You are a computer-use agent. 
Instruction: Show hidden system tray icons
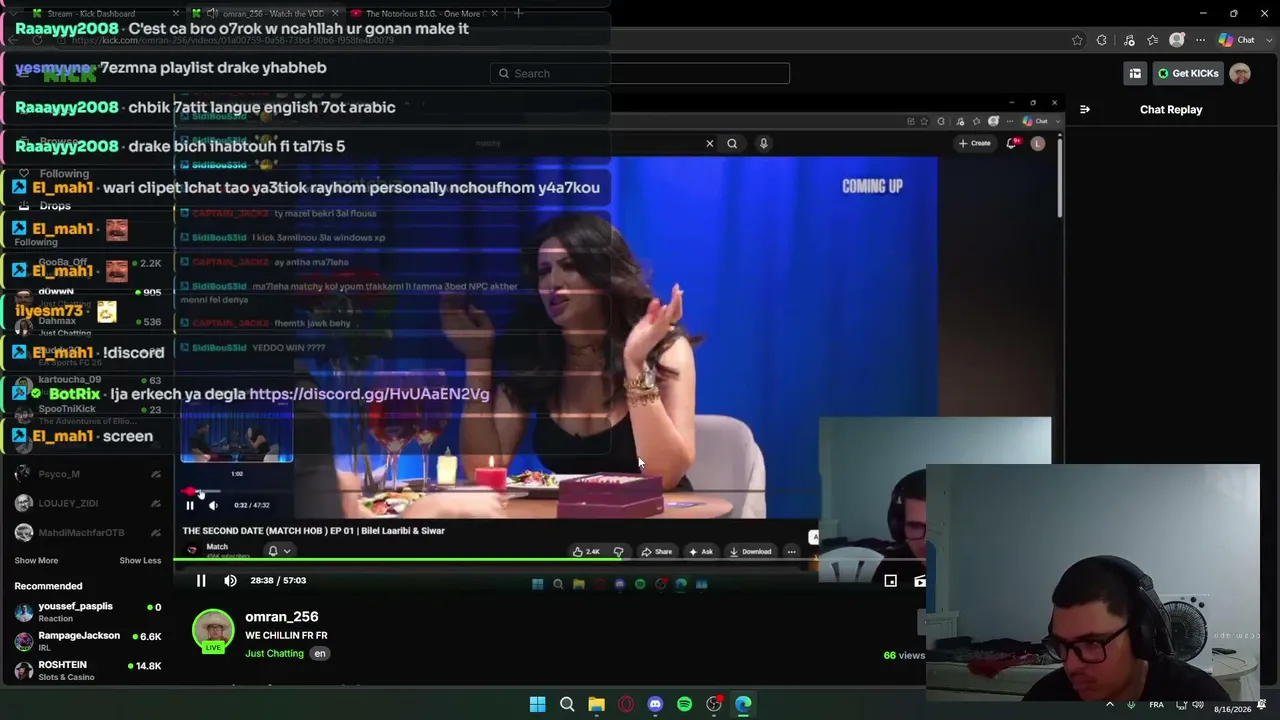[x=1109, y=705]
